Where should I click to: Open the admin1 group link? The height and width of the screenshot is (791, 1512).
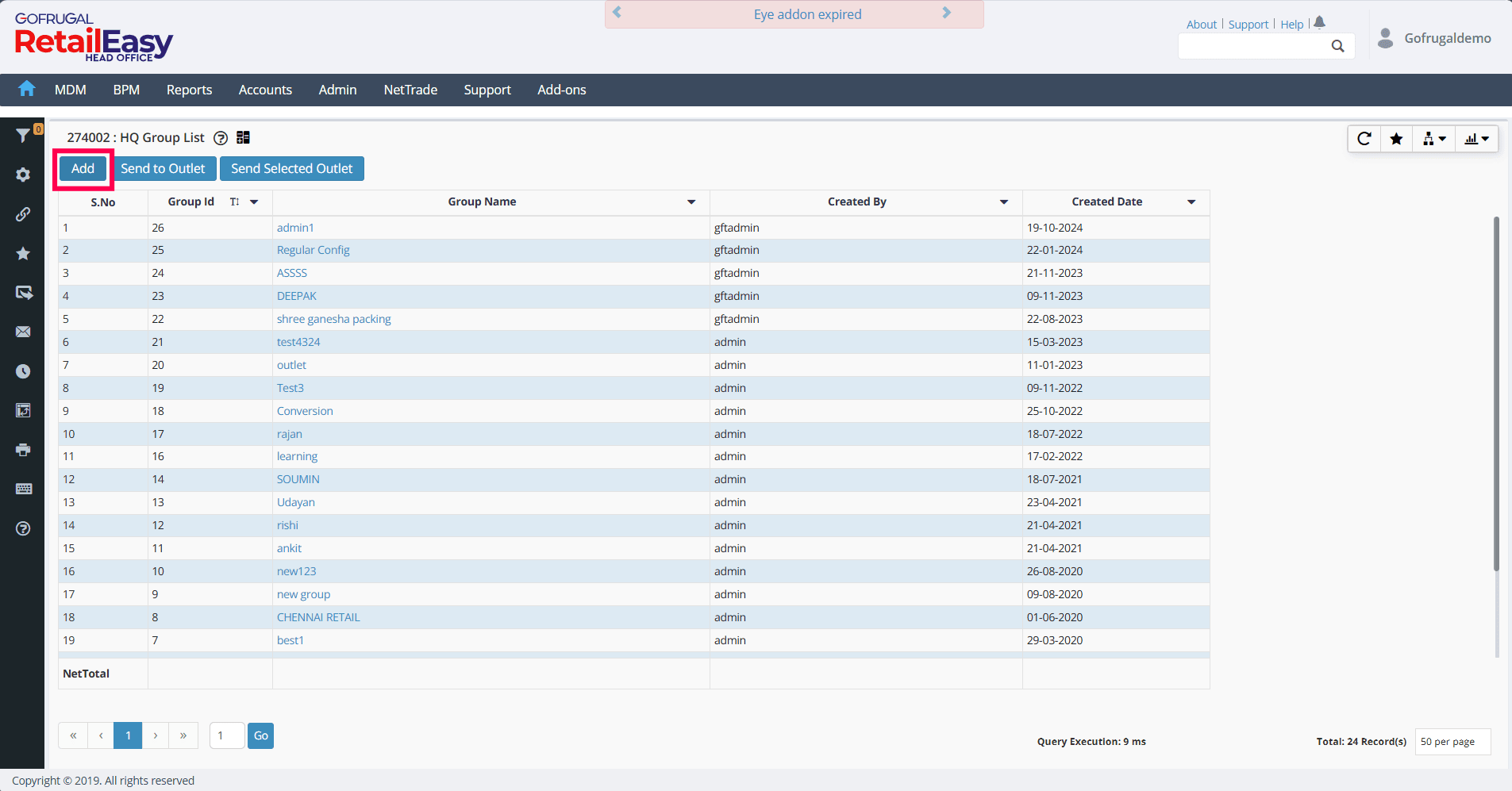(x=295, y=228)
